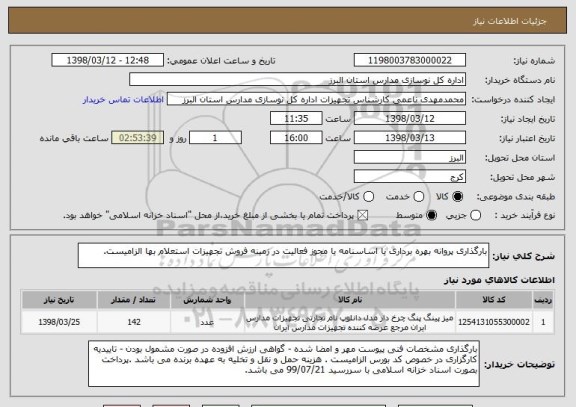576x407 pixels.
Task: Select the خدمت radio button
Action: pos(419,197)
